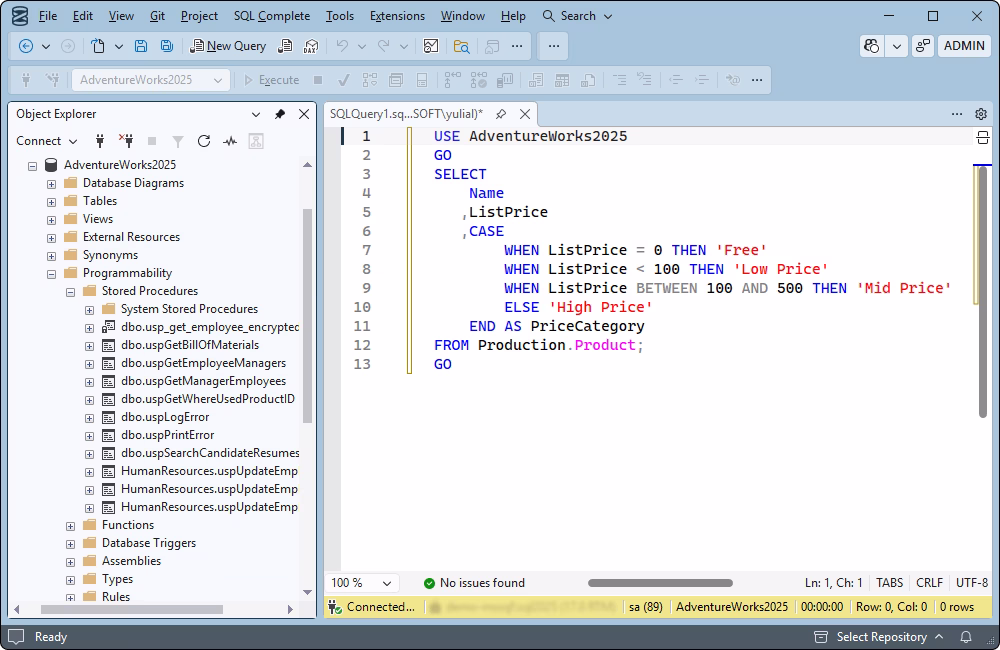Image resolution: width=1000 pixels, height=650 pixels.
Task: Click the parse checkmark icon
Action: pyautogui.click(x=344, y=80)
